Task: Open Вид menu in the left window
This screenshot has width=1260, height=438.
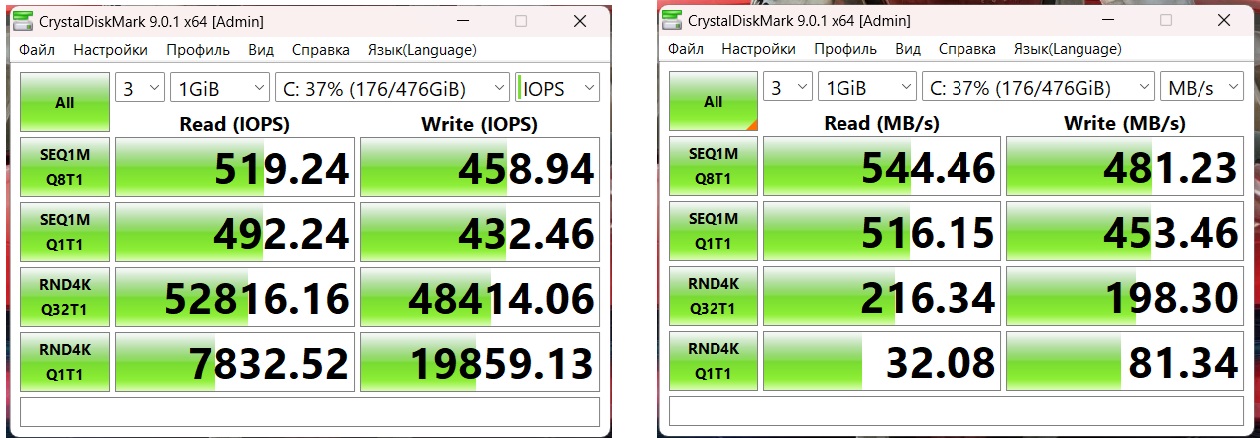Action: point(261,50)
